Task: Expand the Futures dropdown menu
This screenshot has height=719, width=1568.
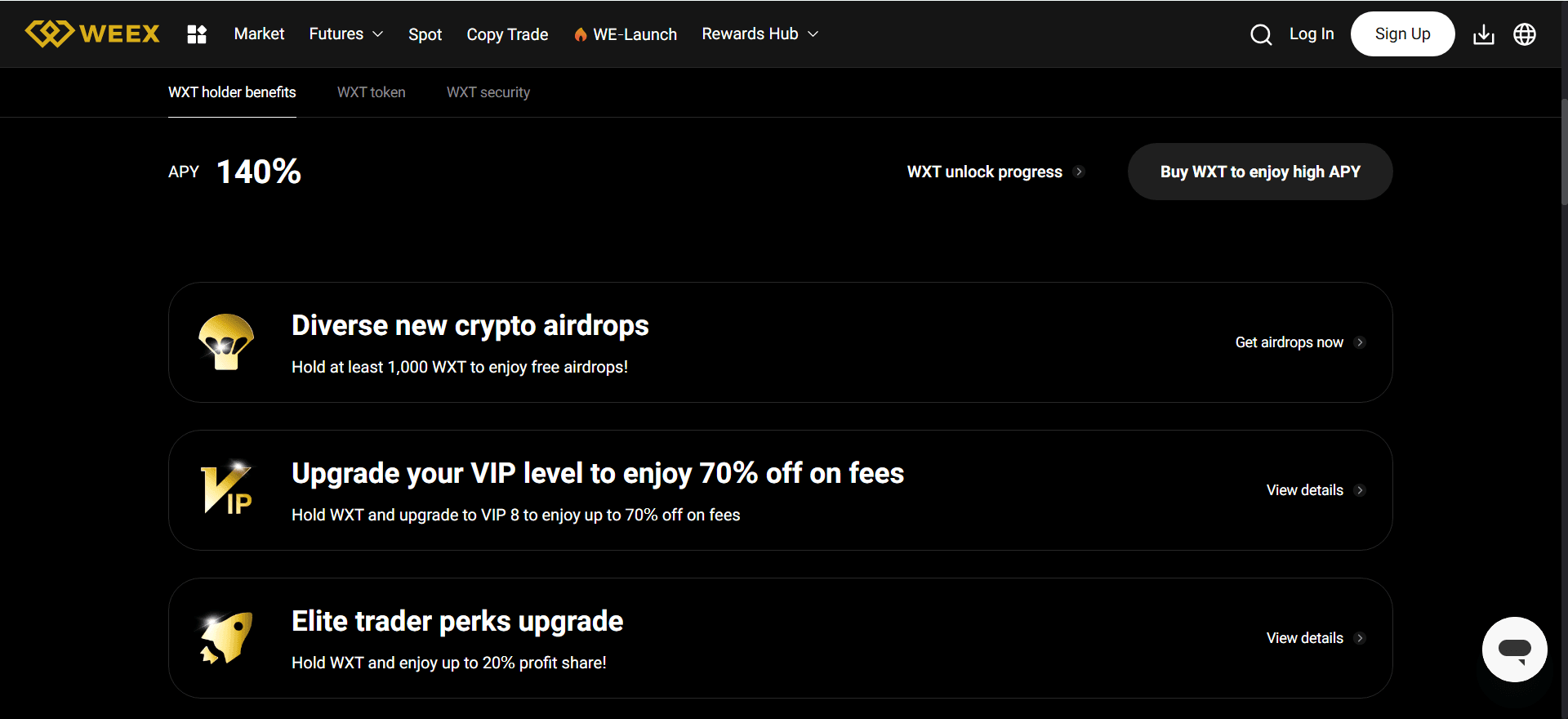Action: pyautogui.click(x=345, y=34)
